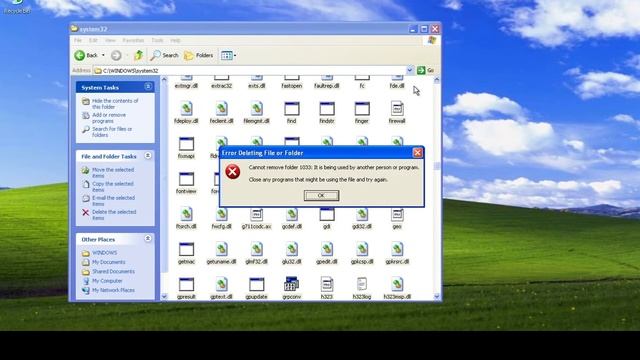Click E-mail the selected items link

pyautogui.click(x=113, y=200)
